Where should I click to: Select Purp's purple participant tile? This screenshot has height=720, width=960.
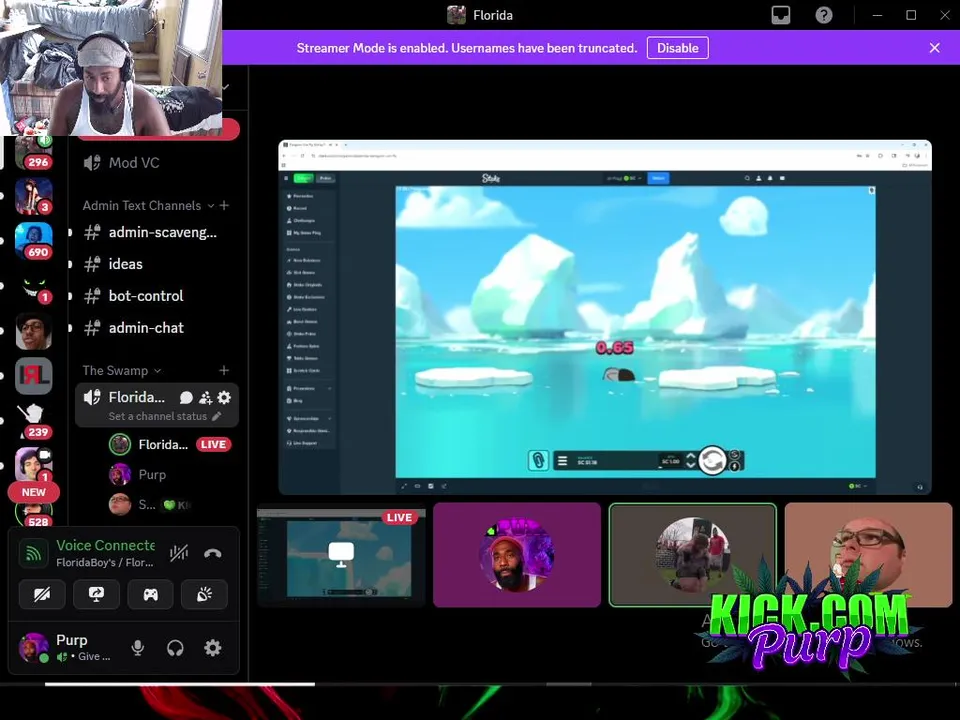[517, 555]
